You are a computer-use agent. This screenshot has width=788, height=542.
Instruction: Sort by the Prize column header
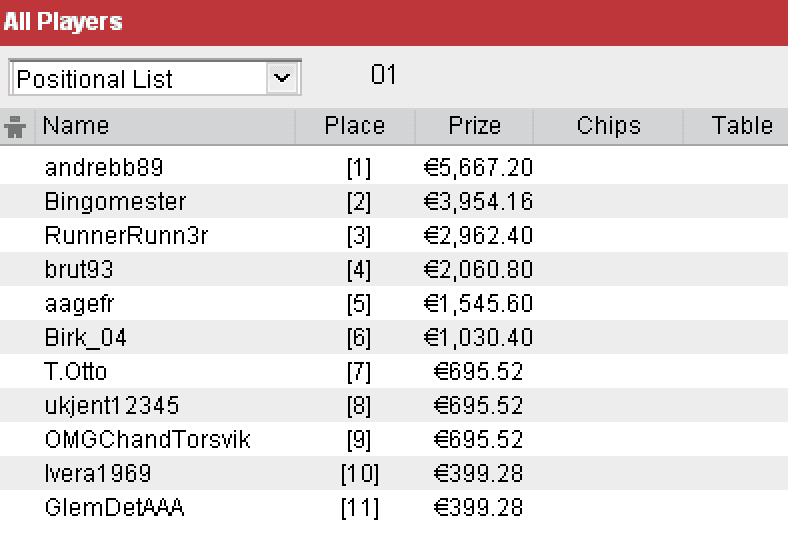click(474, 126)
